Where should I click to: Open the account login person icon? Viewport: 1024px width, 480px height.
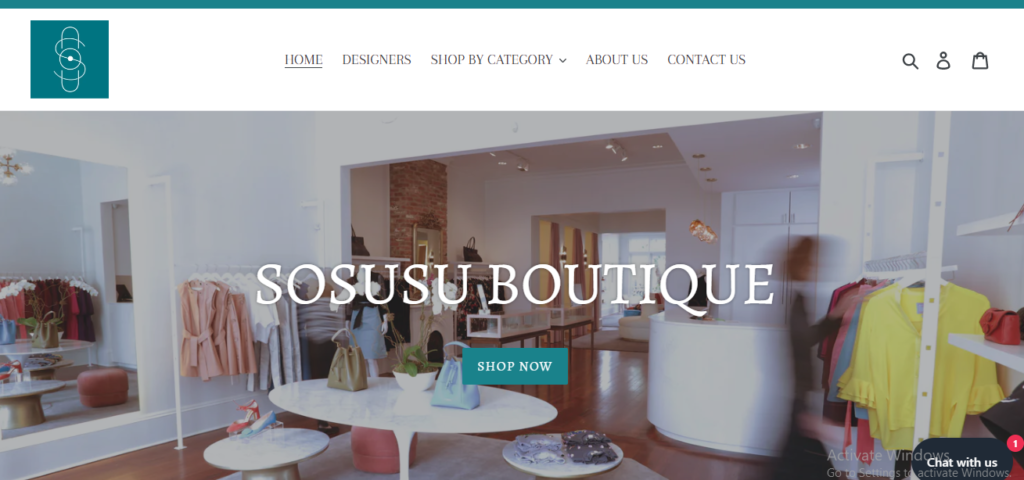pos(944,61)
